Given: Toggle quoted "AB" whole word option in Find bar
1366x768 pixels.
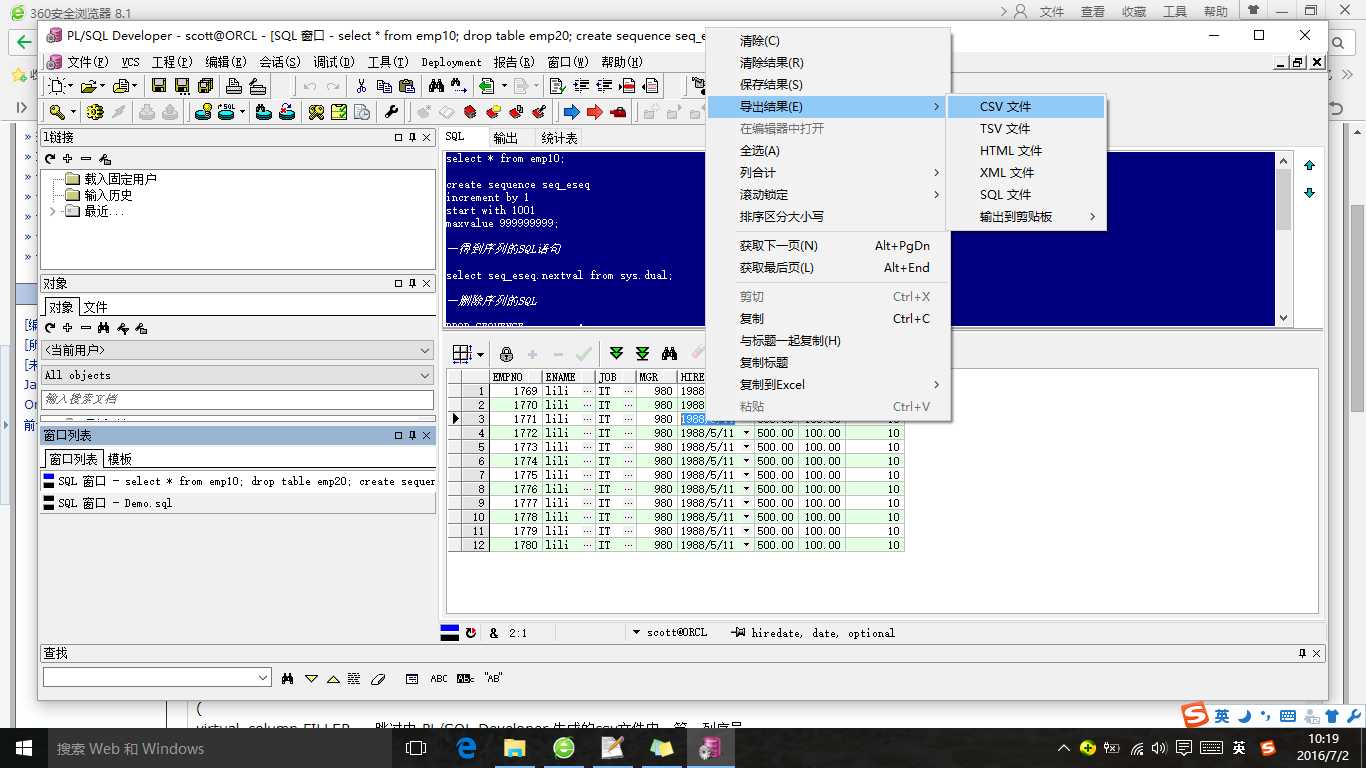Looking at the screenshot, I should coord(493,678).
